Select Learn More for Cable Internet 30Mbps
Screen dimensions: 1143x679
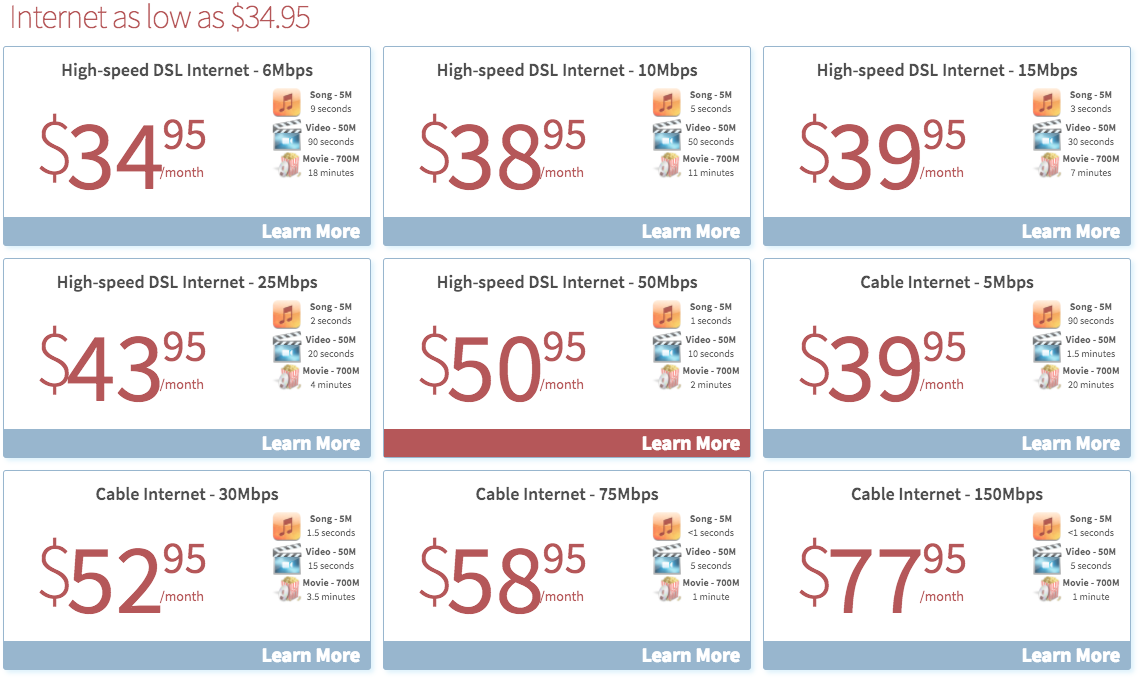[310, 655]
